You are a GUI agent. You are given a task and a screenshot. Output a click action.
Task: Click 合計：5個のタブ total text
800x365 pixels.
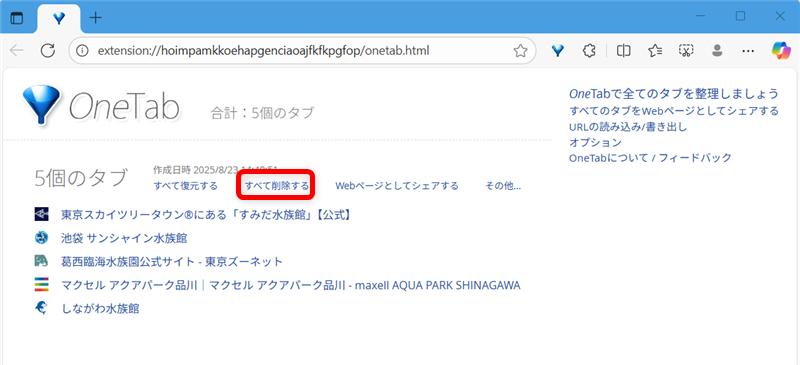262,113
